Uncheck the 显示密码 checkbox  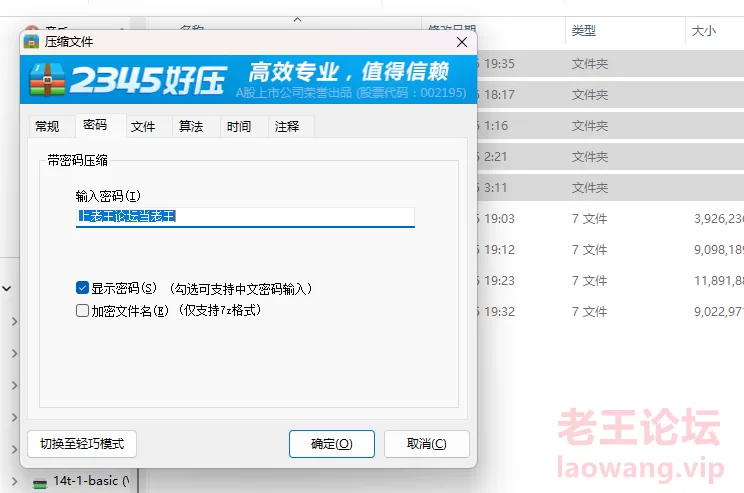click(x=82, y=288)
